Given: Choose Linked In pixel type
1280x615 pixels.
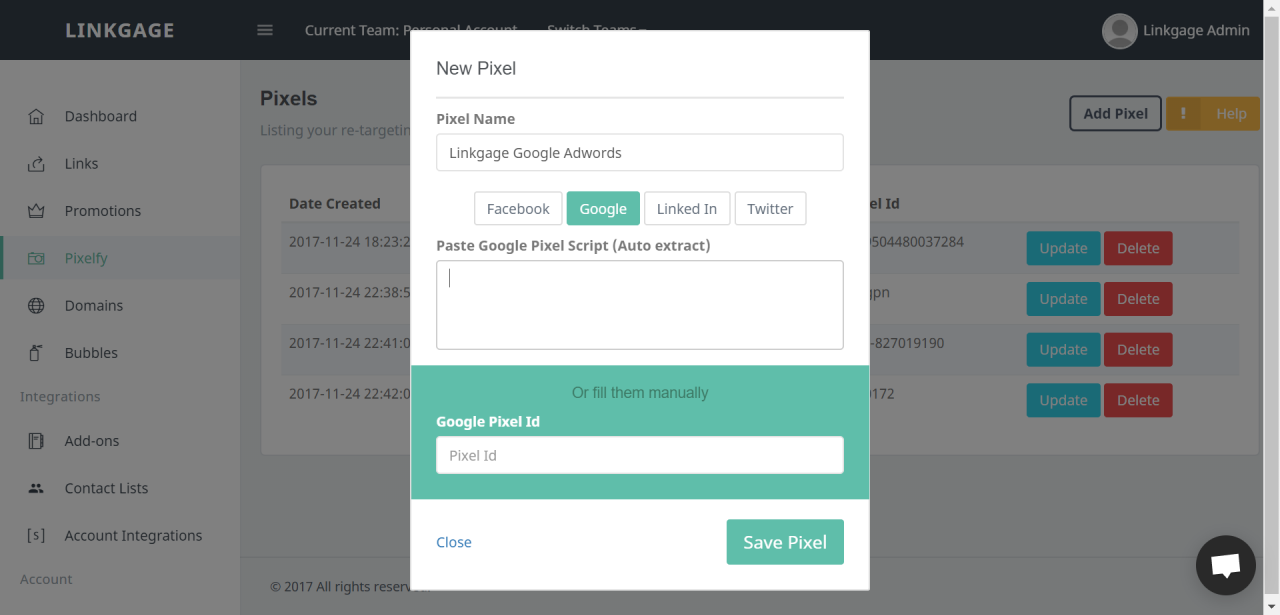Looking at the screenshot, I should coord(687,209).
